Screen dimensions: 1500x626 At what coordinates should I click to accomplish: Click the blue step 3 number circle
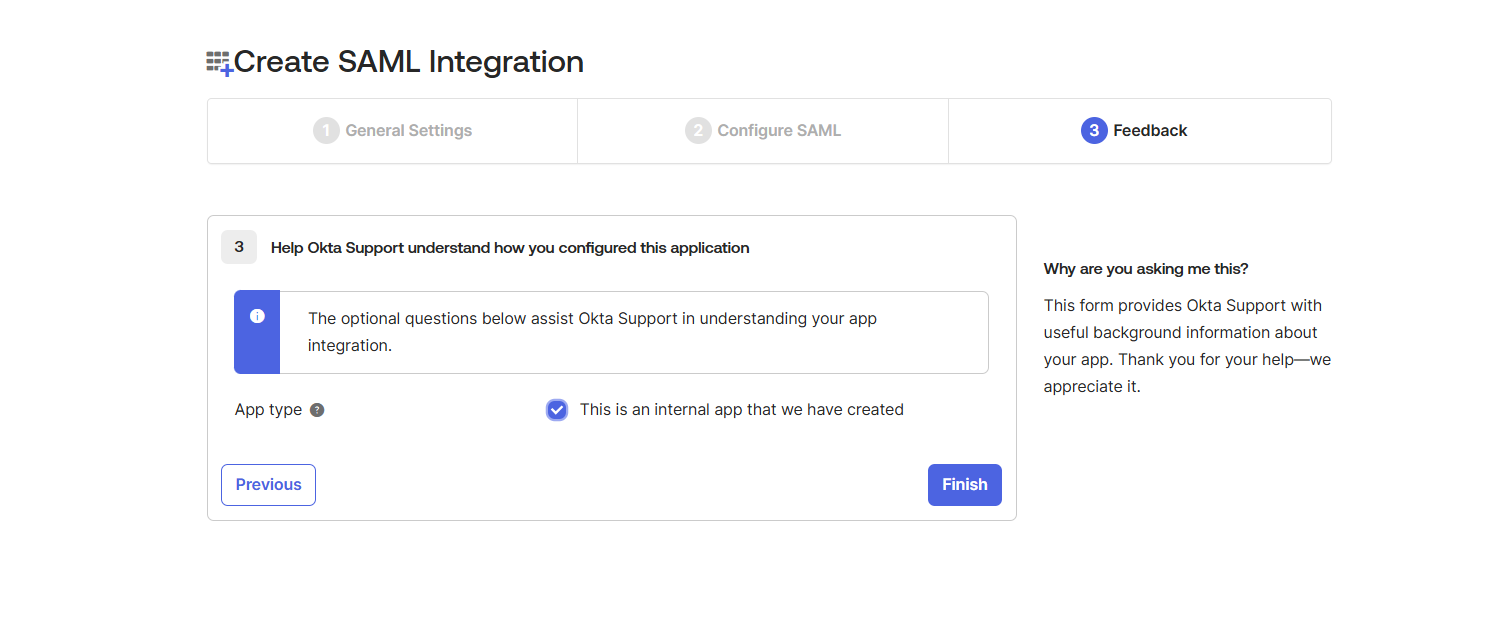click(1094, 131)
